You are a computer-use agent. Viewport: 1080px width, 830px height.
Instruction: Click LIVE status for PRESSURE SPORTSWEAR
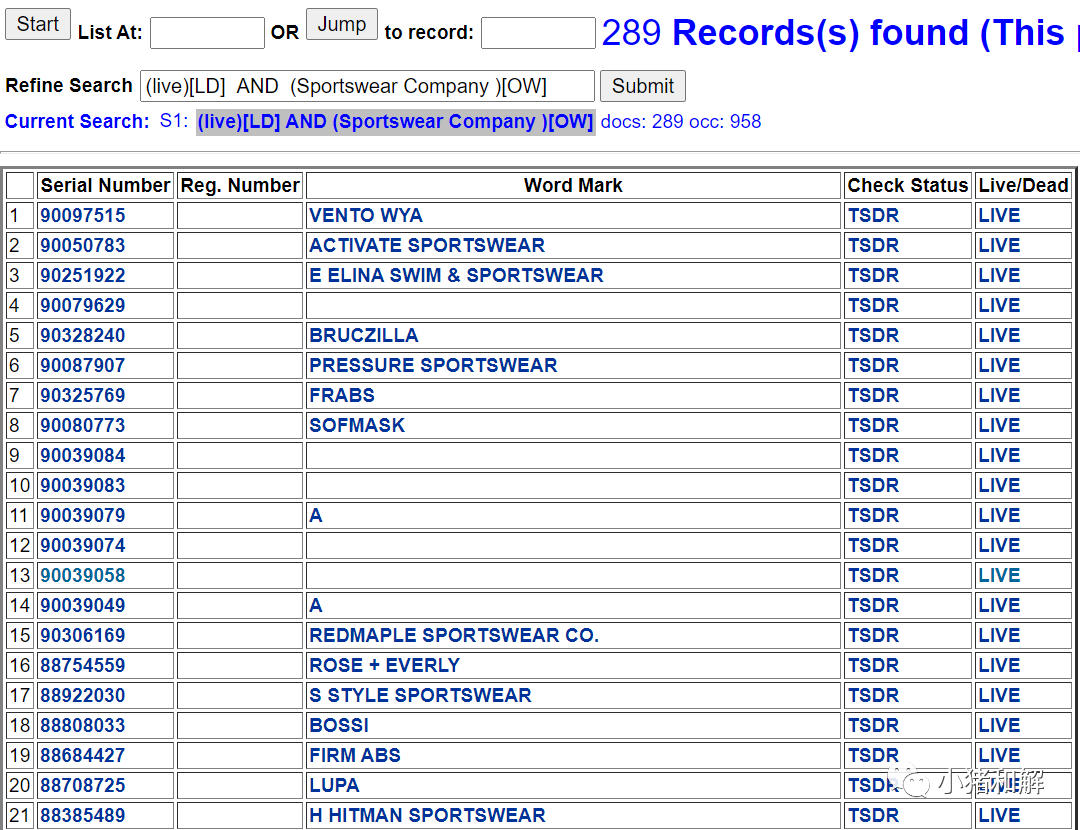tap(999, 365)
